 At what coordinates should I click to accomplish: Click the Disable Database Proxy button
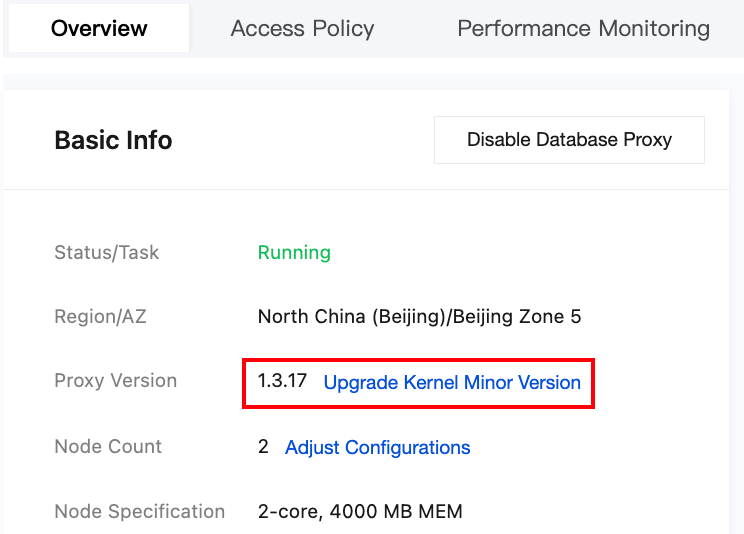point(569,140)
